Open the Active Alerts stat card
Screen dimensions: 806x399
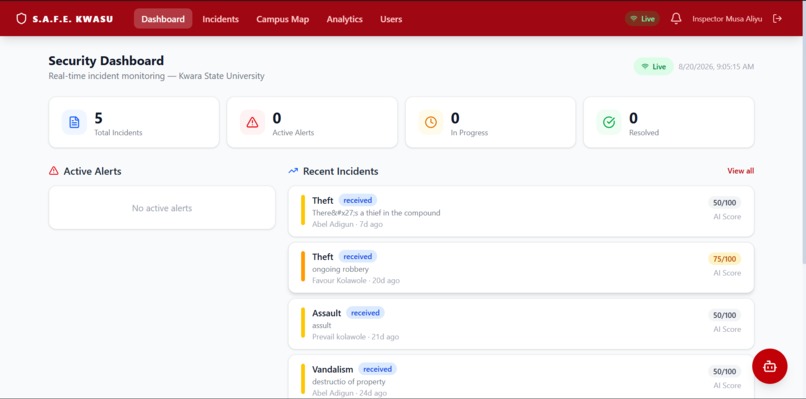(312, 122)
